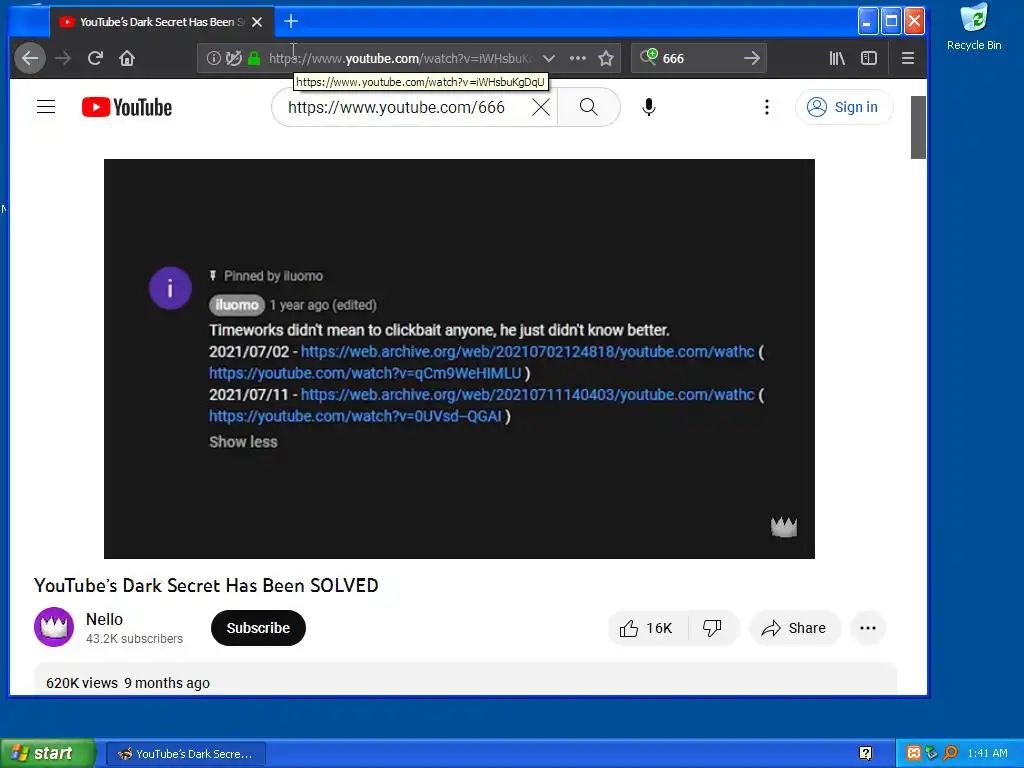The image size is (1024, 768).
Task: Click the browser forward arrow
Action: click(63, 58)
